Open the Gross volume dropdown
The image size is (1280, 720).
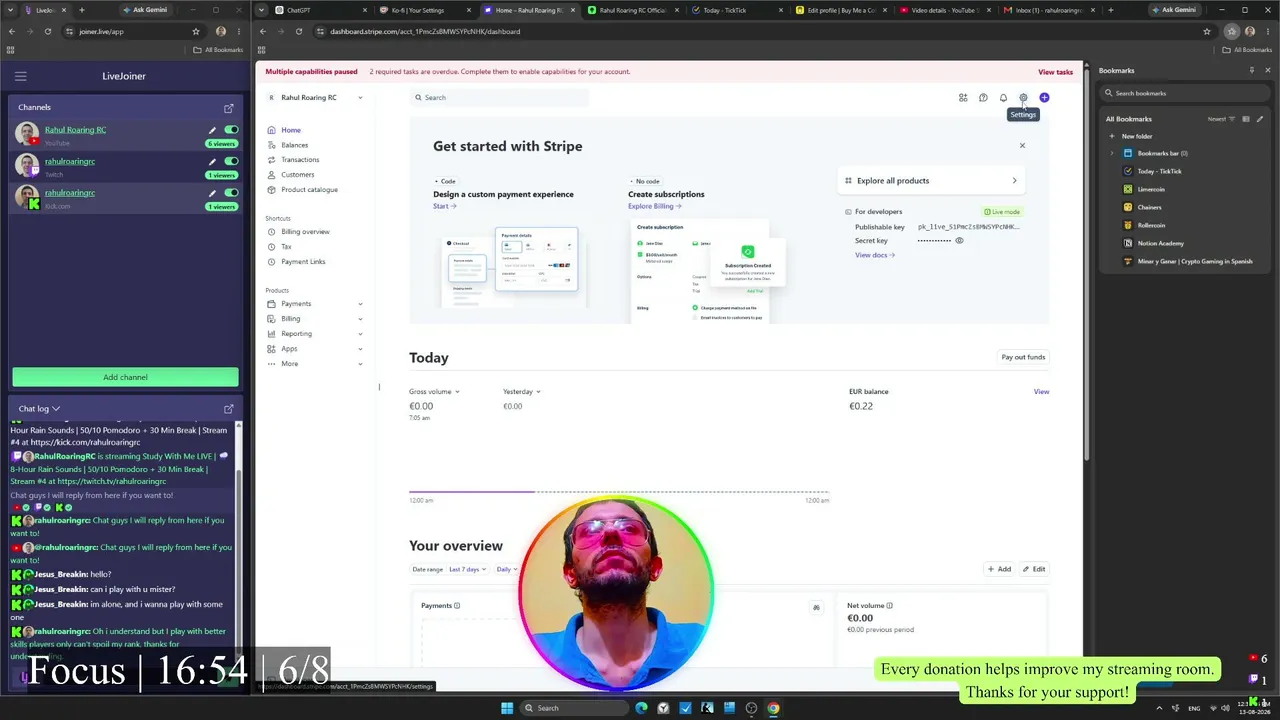(434, 392)
